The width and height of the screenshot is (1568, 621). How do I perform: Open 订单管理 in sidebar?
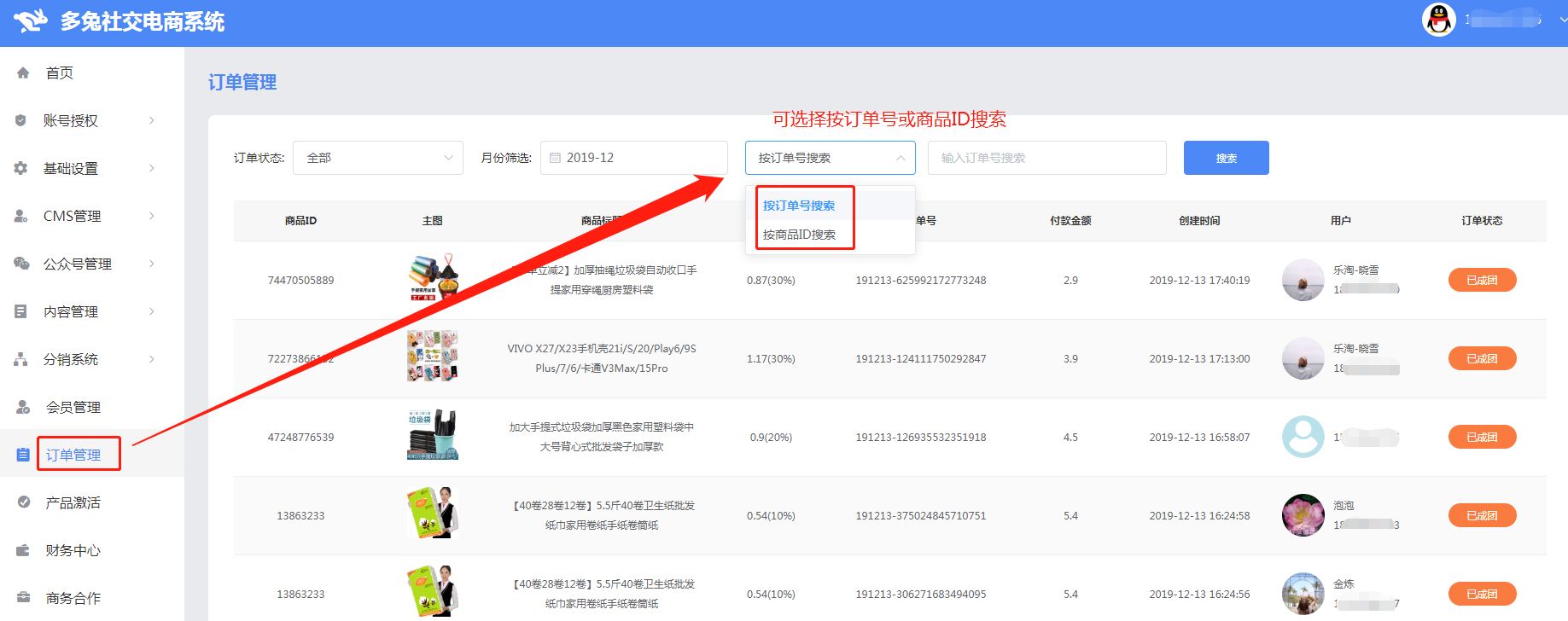(73, 455)
